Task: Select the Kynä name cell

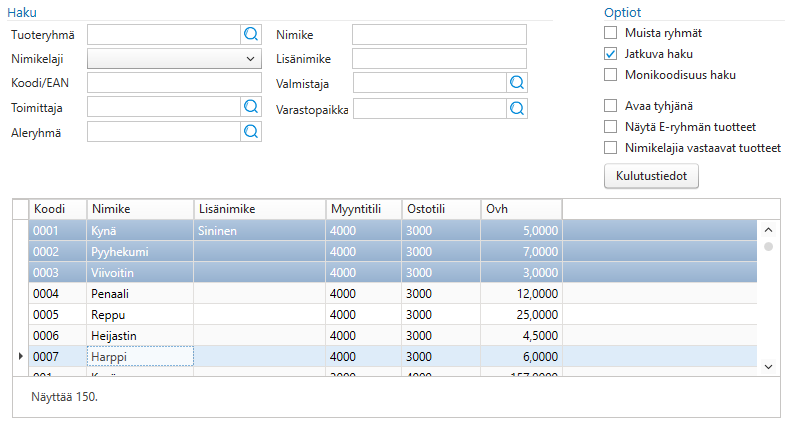Action: [140, 231]
